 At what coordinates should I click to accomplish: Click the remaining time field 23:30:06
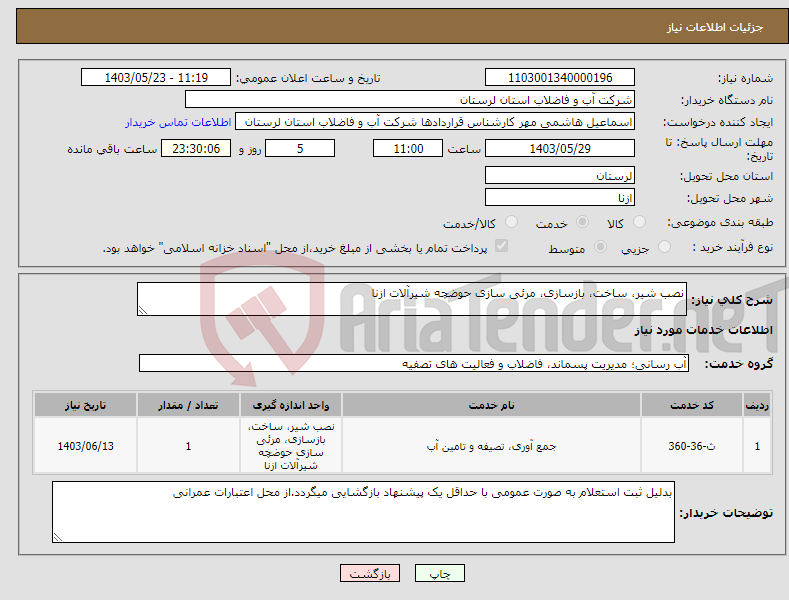[x=196, y=148]
